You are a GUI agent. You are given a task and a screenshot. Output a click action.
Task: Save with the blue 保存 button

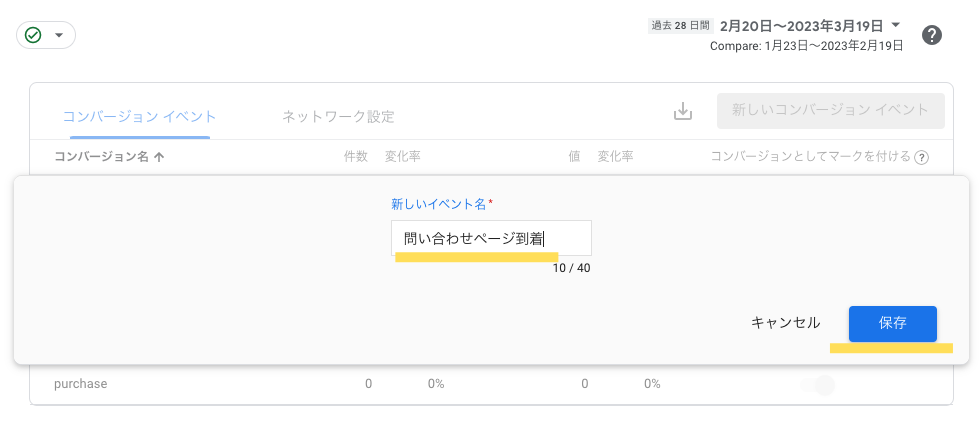coord(892,323)
